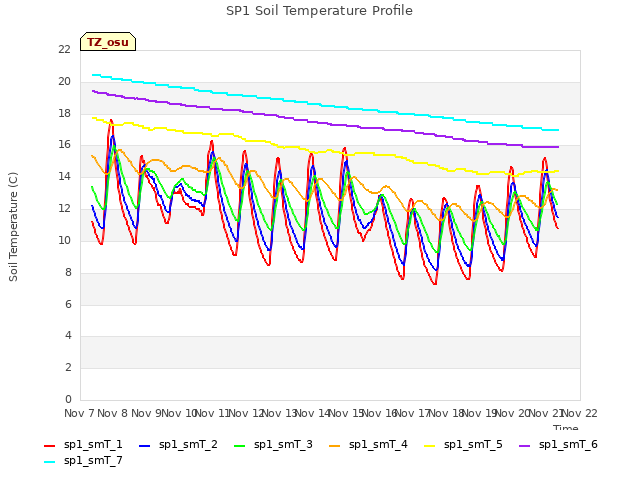Click the TZ_osu annotation label

click(108, 42)
